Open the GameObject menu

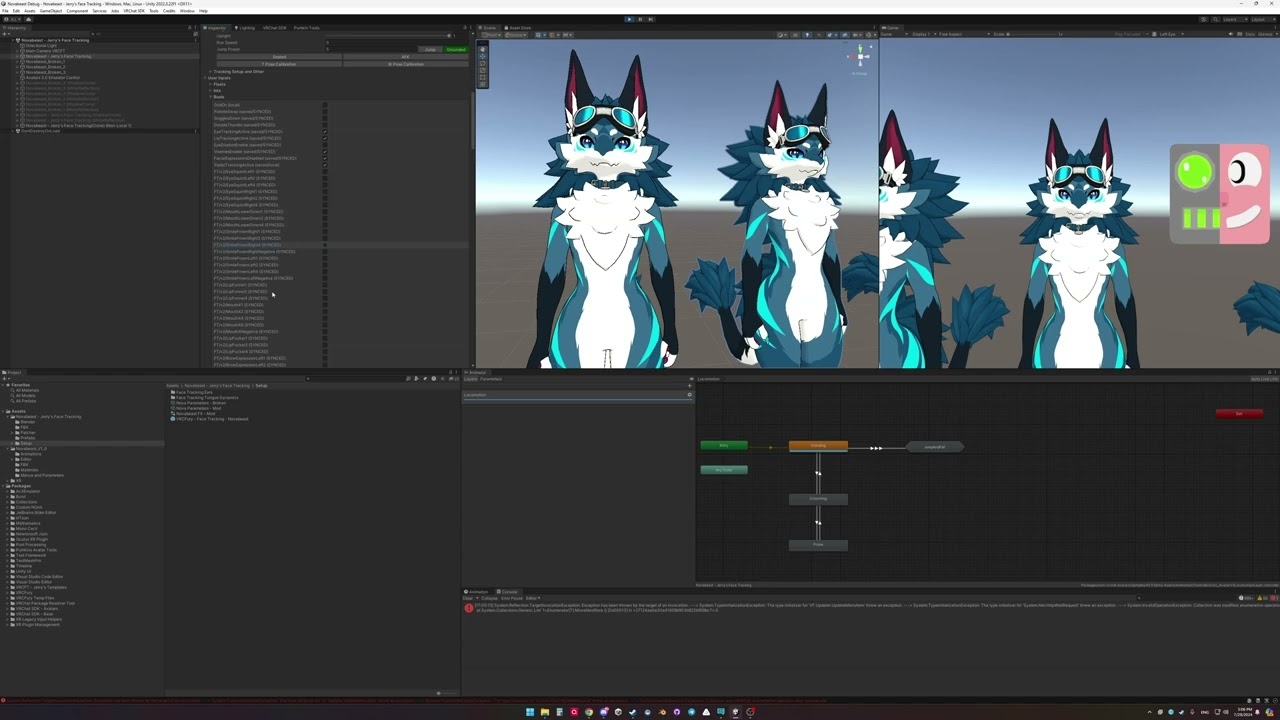click(50, 11)
